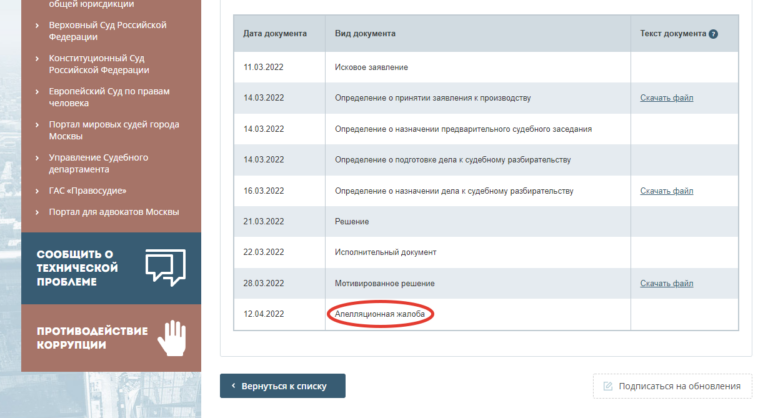This screenshot has height=418, width=768.
Task: Click chevron next to Верховный Суд Российской Федерации
Action: click(x=37, y=25)
